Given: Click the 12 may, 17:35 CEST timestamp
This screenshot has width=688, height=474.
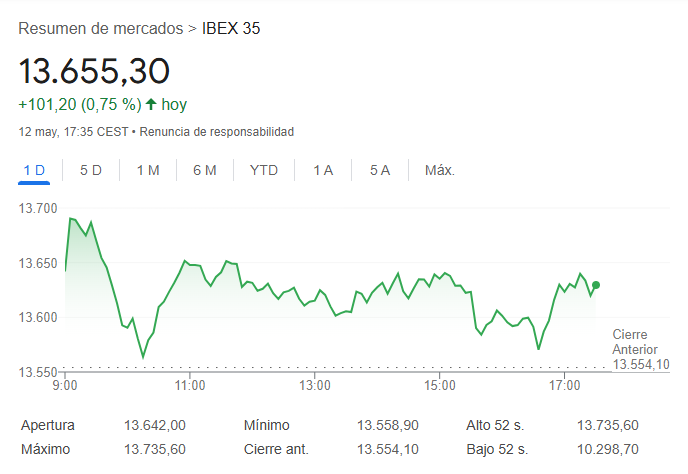Looking at the screenshot, I should coord(73,132).
